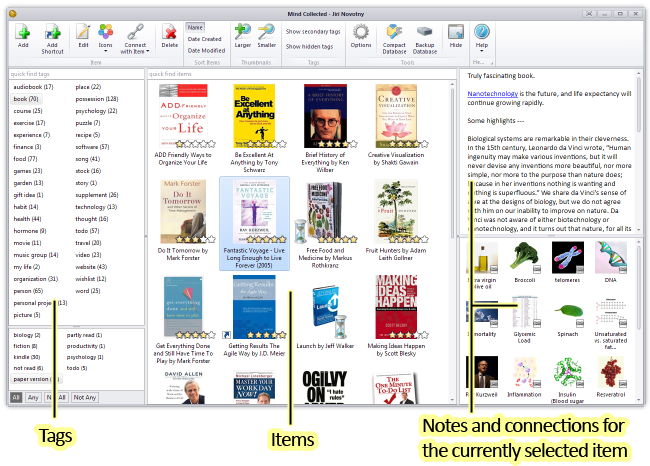Click the Edit pencil icon
Image resolution: width=650 pixels, height=466 pixels.
(x=83, y=32)
